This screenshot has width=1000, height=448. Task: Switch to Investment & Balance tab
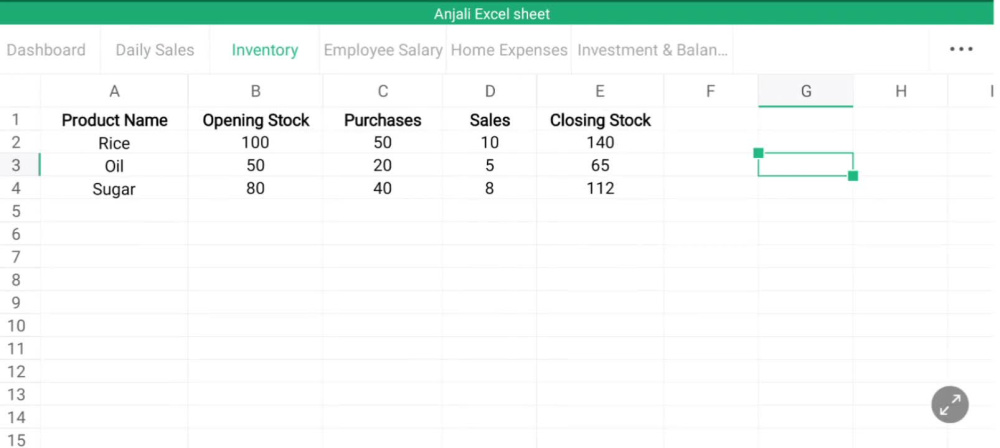point(652,50)
